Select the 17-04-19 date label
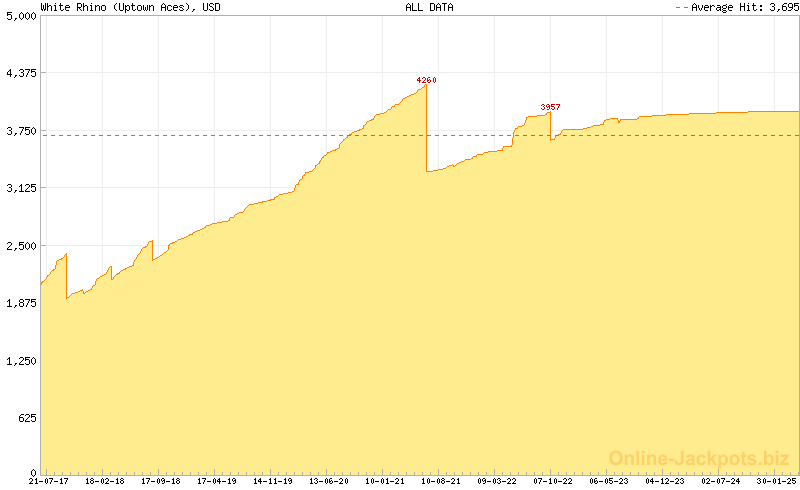The image size is (800, 490). tap(216, 481)
